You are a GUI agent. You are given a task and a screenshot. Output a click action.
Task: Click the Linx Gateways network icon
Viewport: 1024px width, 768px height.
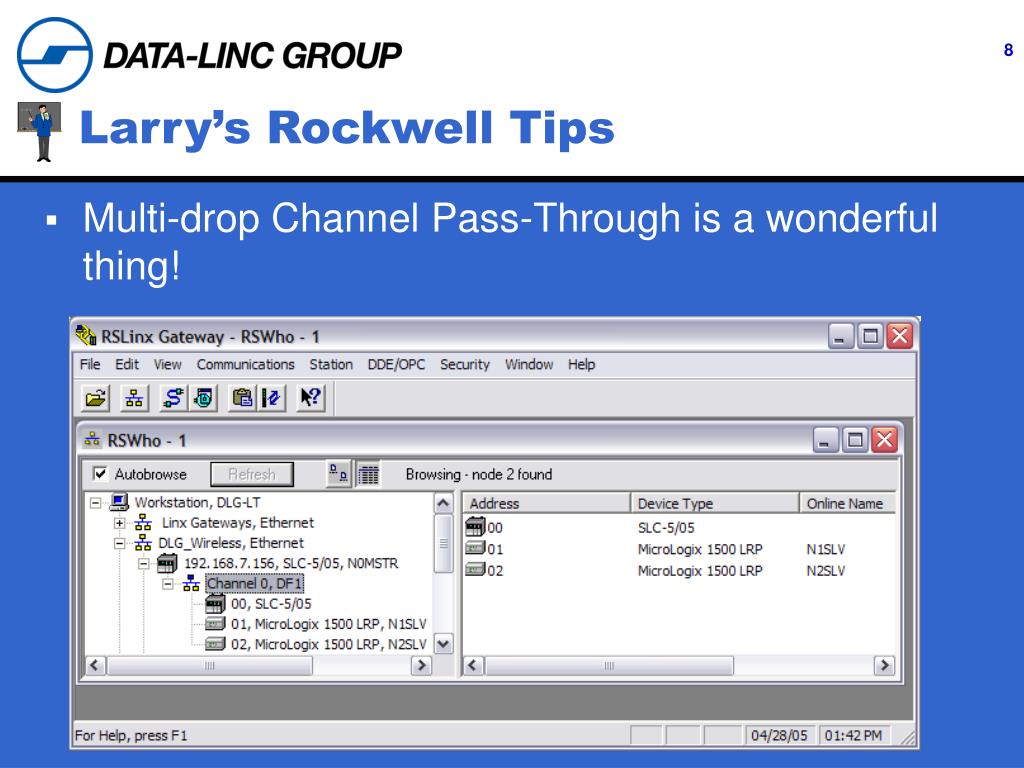pos(143,522)
